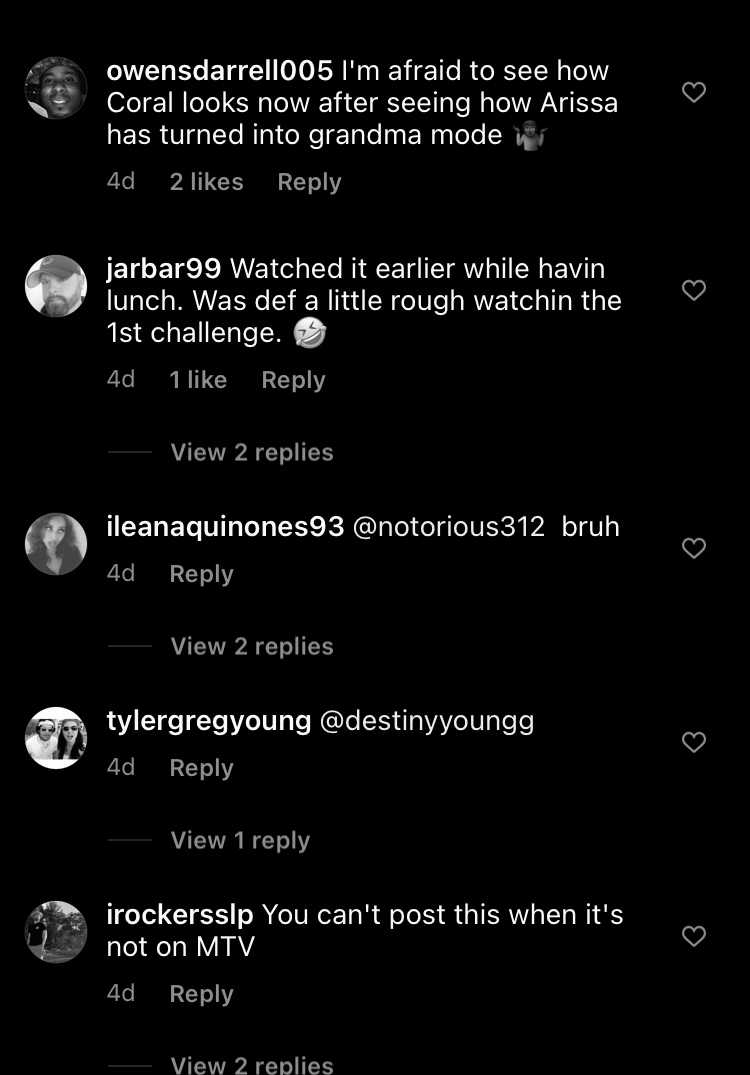Show 1 reply under tylergregyoung's comment
This screenshot has height=1075, width=750.
pyautogui.click(x=240, y=841)
